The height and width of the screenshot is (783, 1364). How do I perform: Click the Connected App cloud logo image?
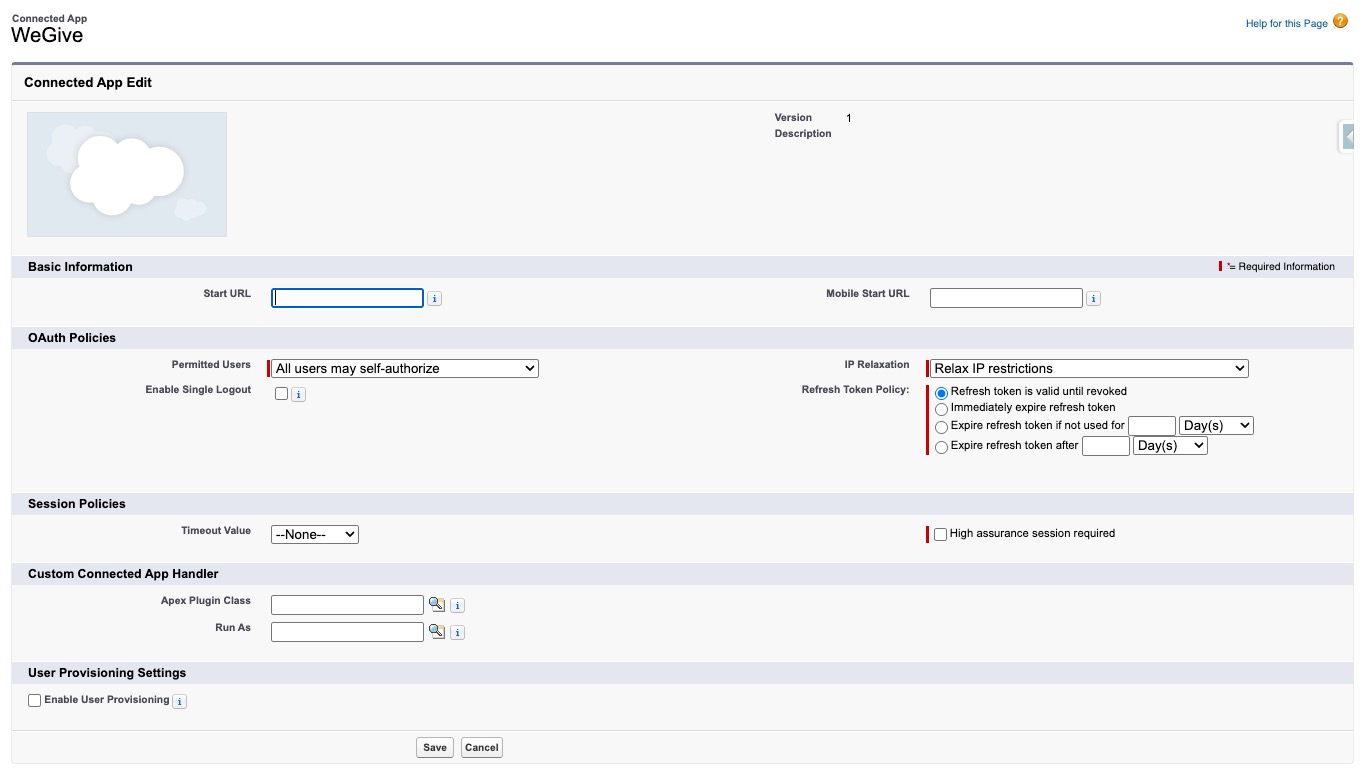[x=127, y=174]
